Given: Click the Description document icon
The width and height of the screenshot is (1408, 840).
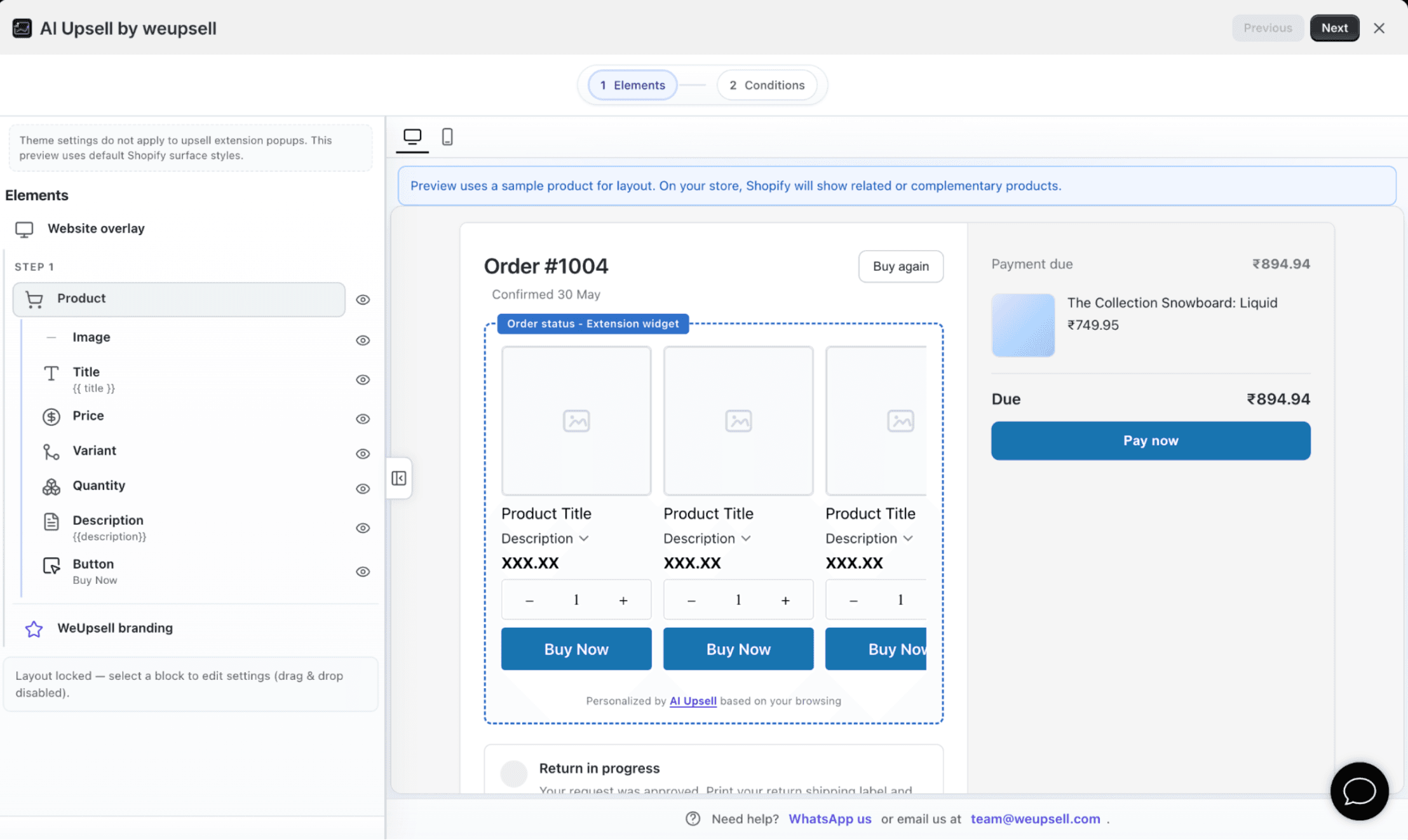Looking at the screenshot, I should coord(51,522).
